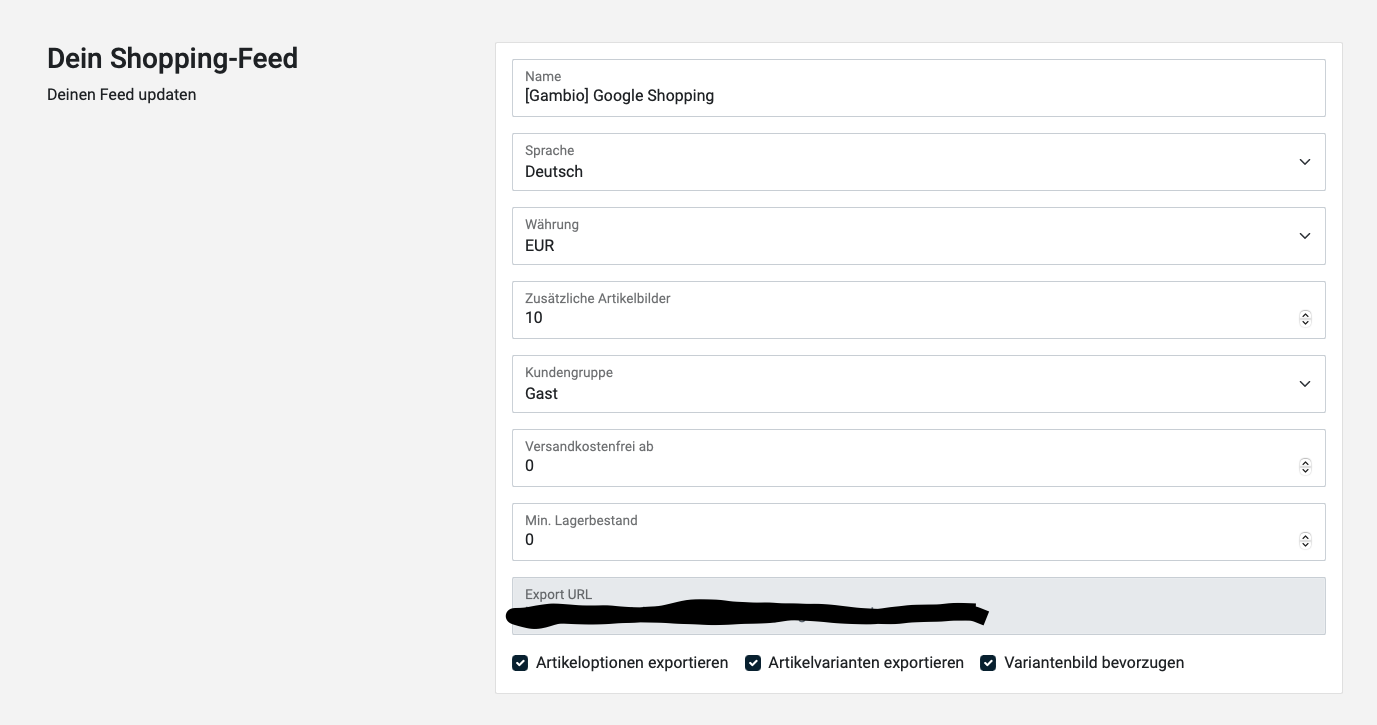Click the Name label above Google Shopping
Image resolution: width=1377 pixels, height=725 pixels.
543,76
